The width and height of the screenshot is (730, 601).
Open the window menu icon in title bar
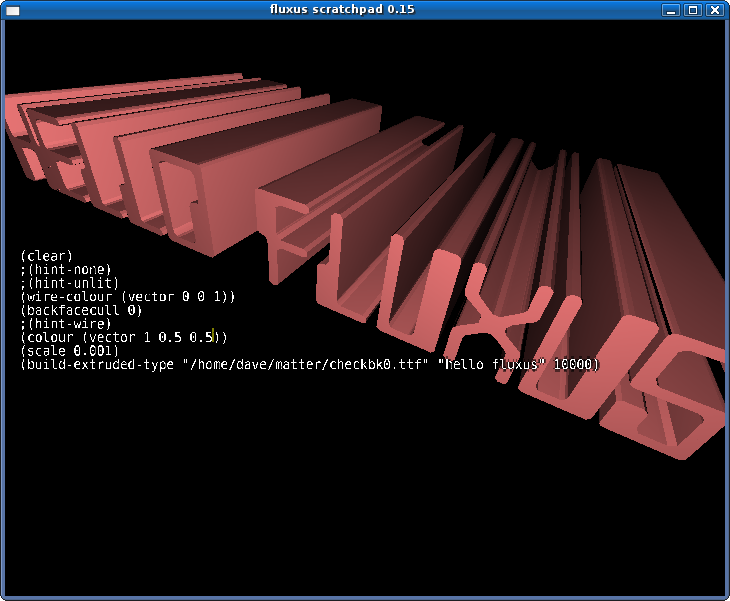pos(13,10)
